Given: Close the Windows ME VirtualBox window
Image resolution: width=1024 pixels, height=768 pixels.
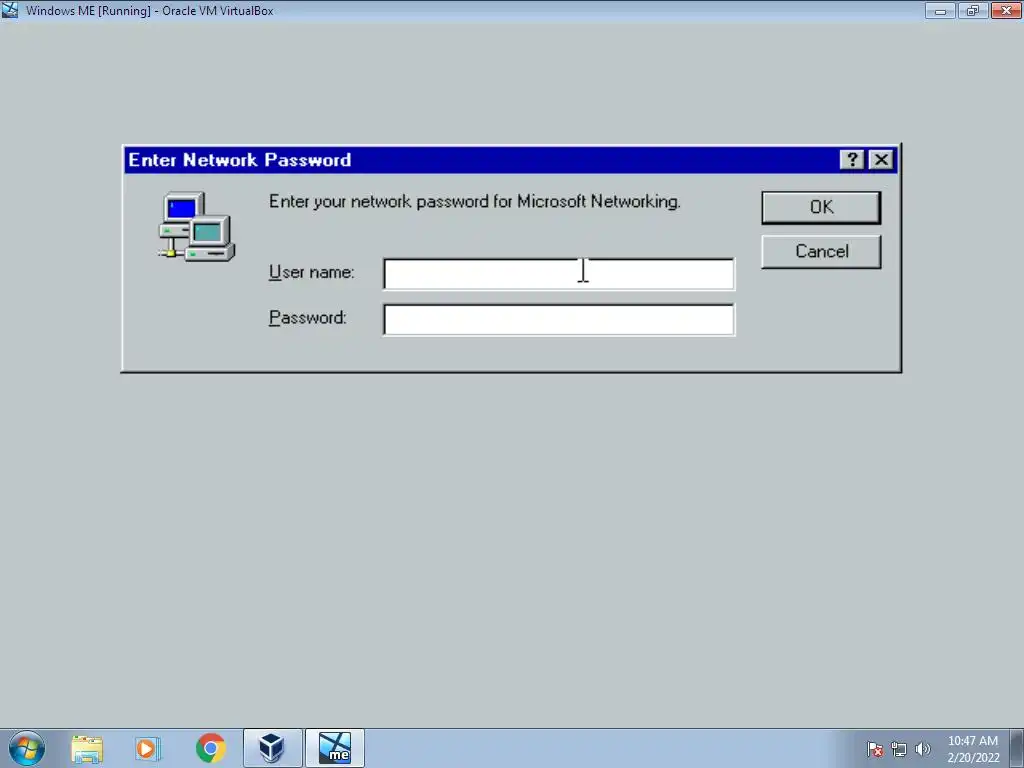Looking at the screenshot, I should 1006,10.
